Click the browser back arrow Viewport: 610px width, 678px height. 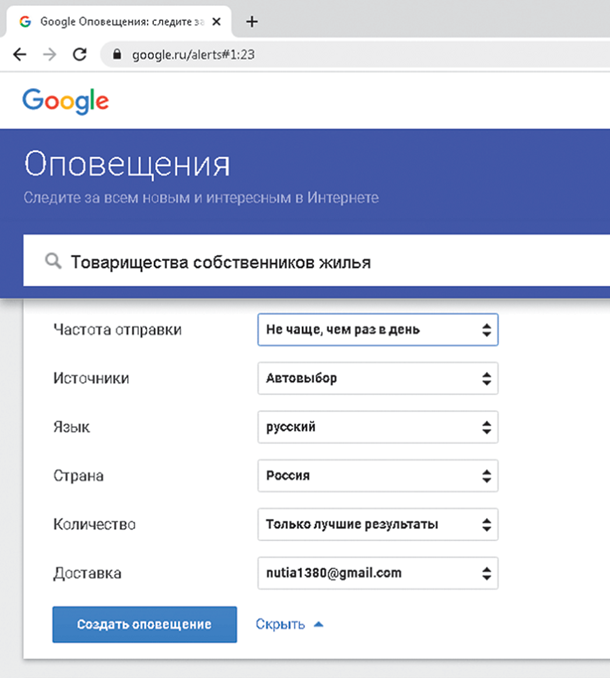click(x=20, y=55)
